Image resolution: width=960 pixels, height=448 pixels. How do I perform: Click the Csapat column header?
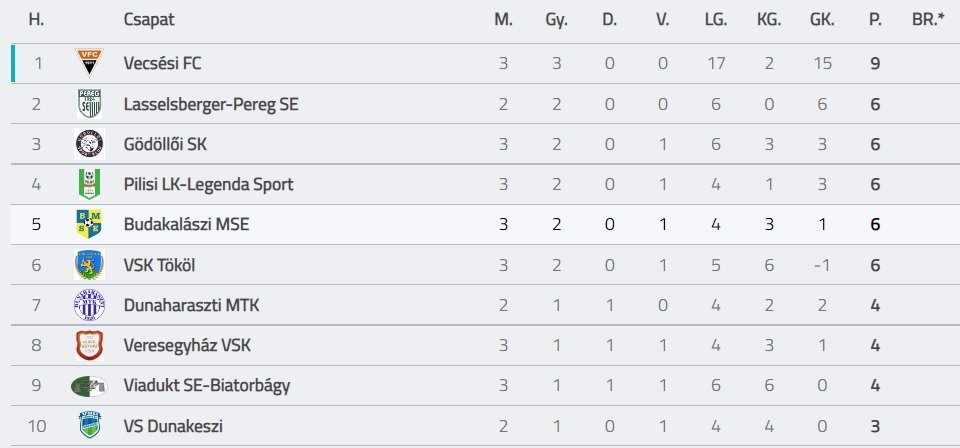pyautogui.click(x=148, y=19)
